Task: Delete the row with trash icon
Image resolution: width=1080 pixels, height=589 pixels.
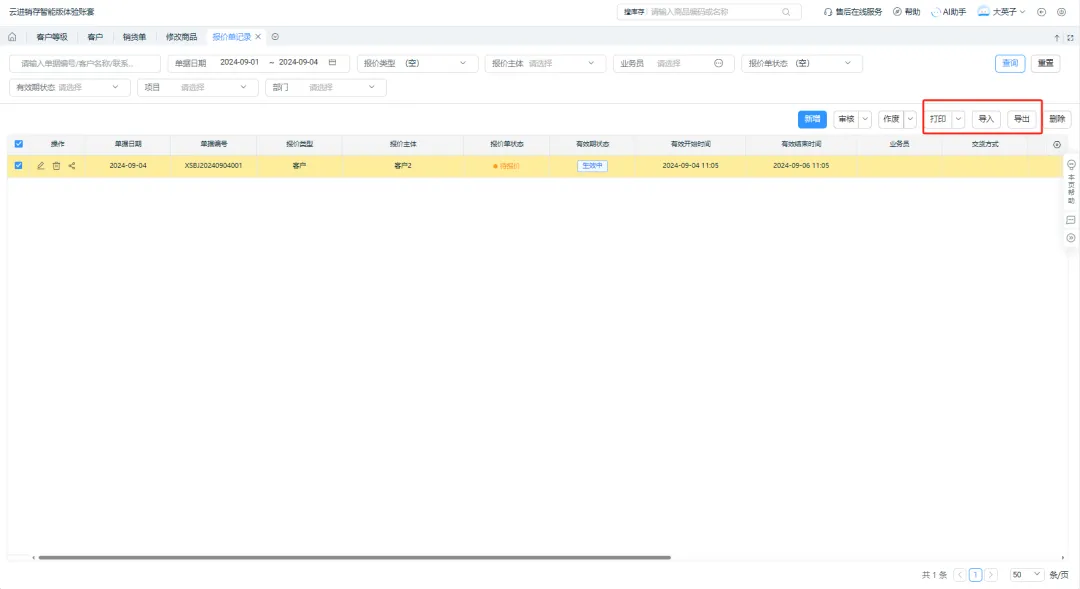Action: (56, 166)
